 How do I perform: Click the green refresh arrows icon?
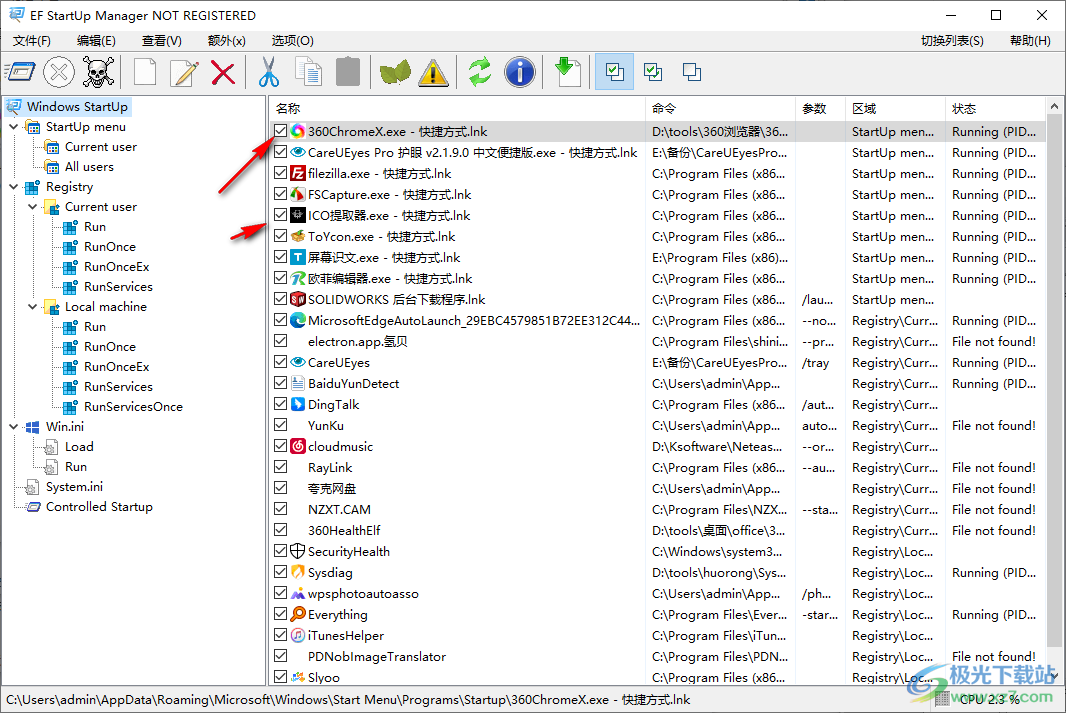pyautogui.click(x=480, y=72)
